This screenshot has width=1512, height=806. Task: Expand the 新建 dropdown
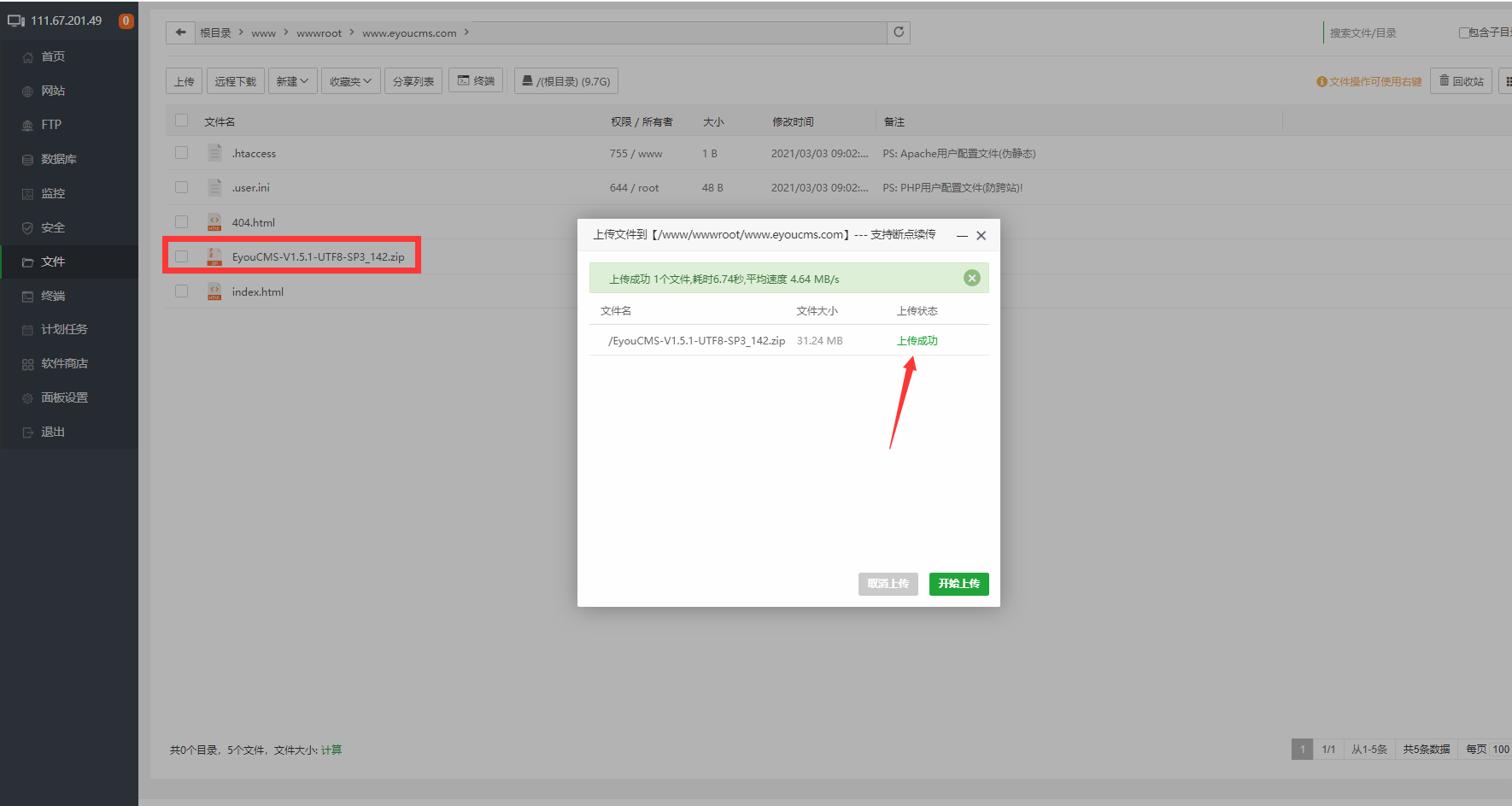pos(292,81)
